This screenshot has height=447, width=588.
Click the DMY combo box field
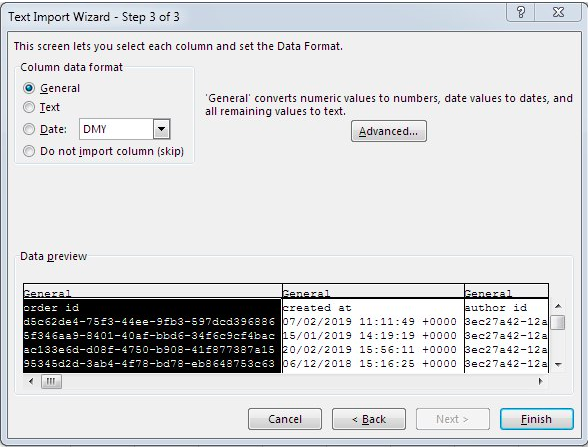(x=124, y=129)
